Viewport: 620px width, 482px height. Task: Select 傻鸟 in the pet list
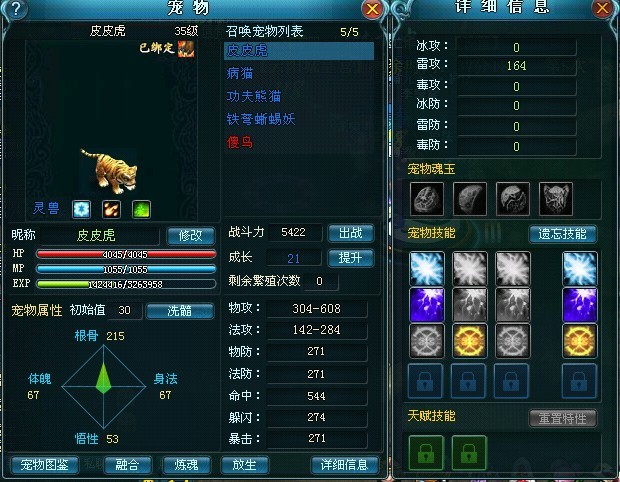point(240,142)
